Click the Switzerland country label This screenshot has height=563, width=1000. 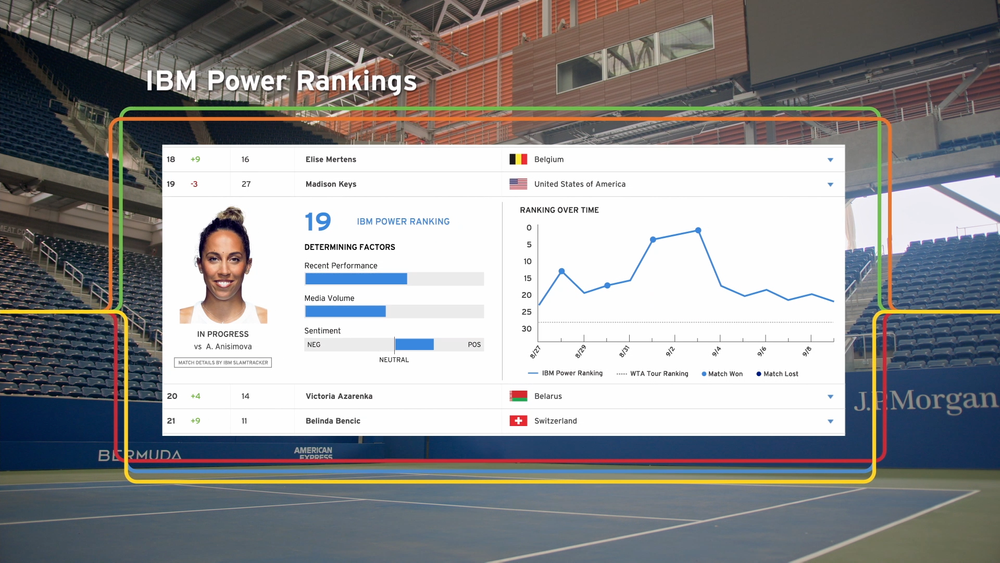click(x=555, y=421)
